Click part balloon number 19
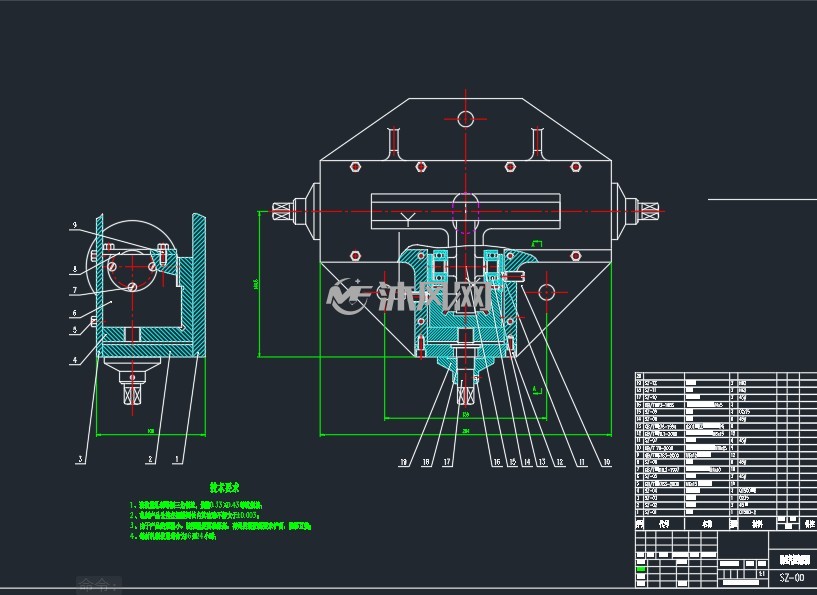 point(403,462)
